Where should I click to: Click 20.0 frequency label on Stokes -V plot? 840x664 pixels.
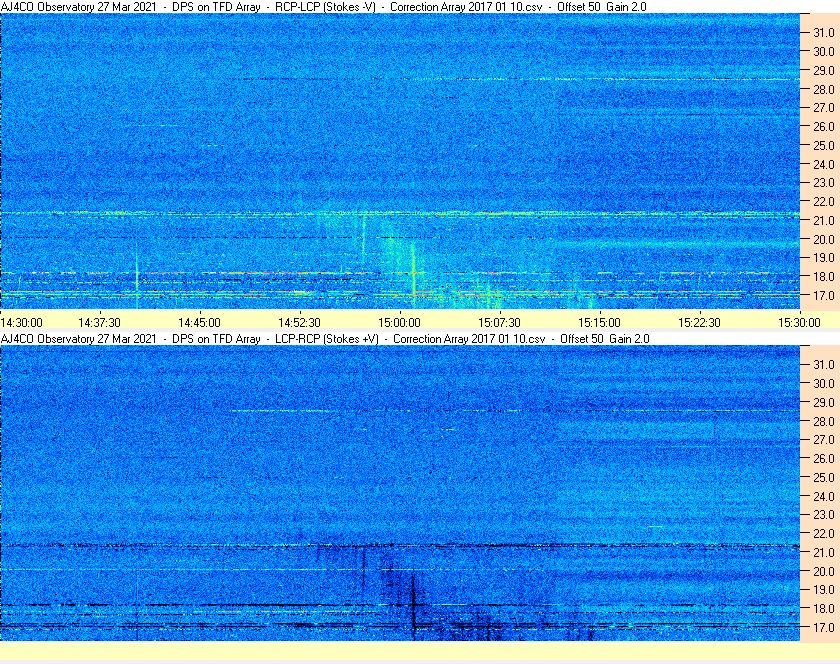pyautogui.click(x=824, y=239)
